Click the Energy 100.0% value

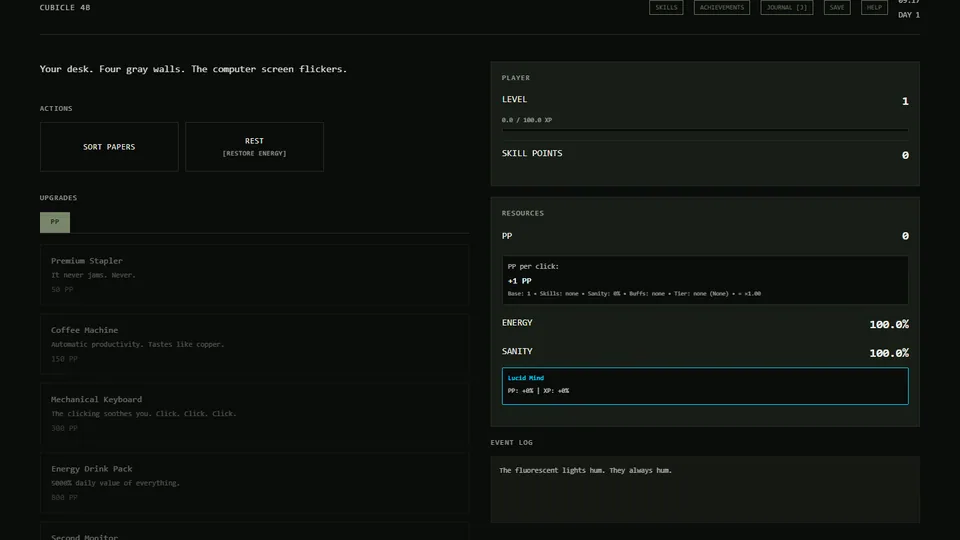click(x=889, y=324)
